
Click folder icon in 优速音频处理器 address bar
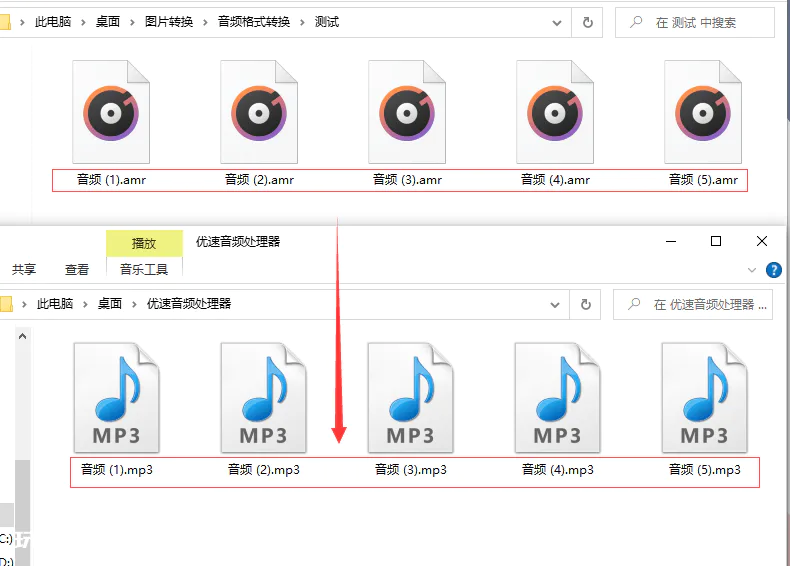(6, 304)
